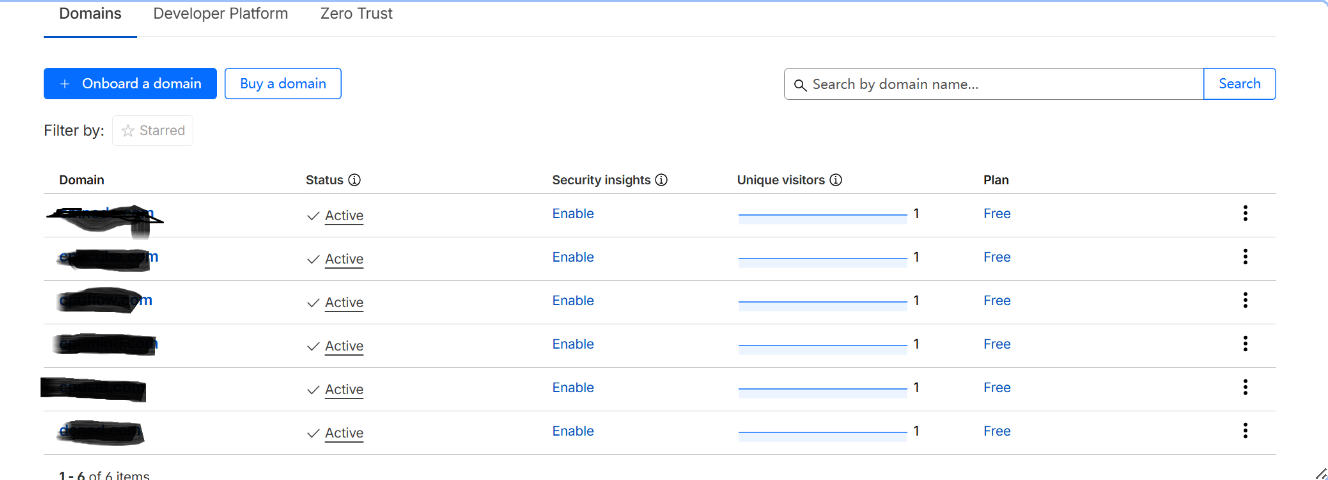The image size is (1328, 480).
Task: Click the Buy a domain button
Action: coord(283,84)
